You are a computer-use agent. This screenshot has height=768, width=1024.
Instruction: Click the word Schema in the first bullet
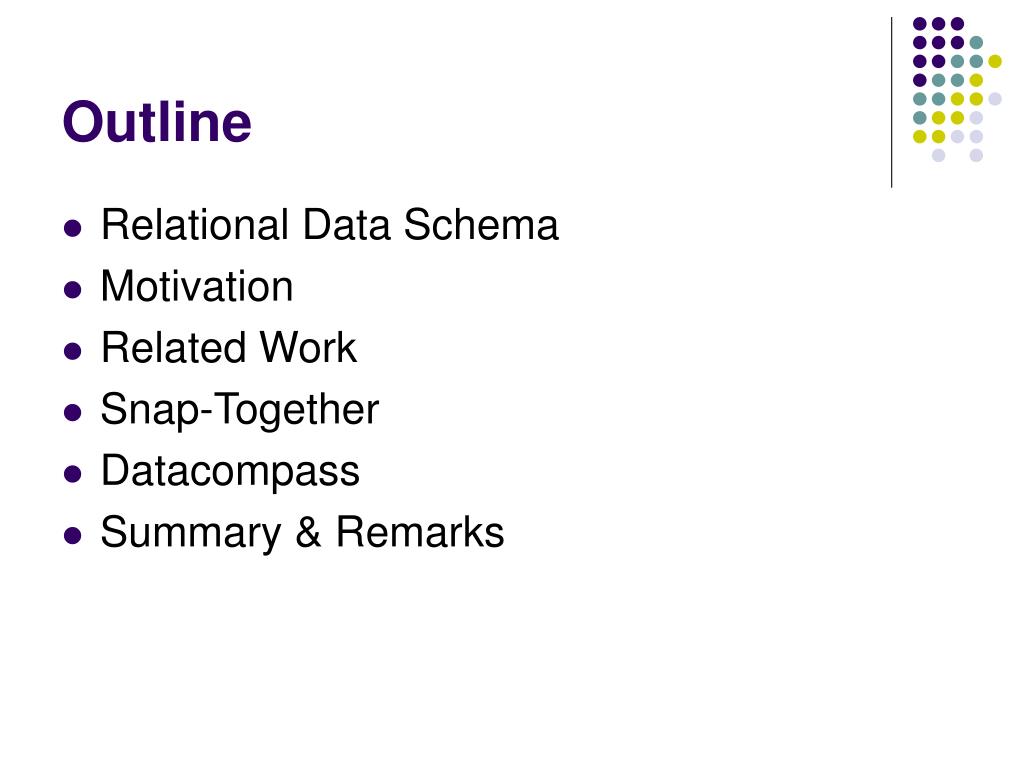(481, 225)
